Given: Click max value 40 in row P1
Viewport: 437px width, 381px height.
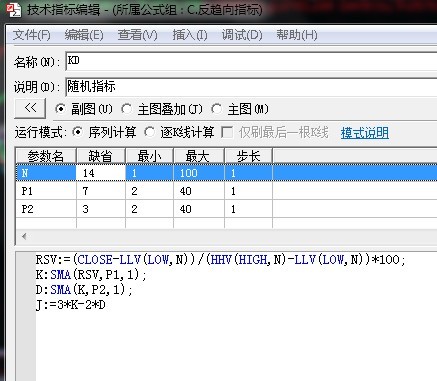Looking at the screenshot, I should [199, 191].
